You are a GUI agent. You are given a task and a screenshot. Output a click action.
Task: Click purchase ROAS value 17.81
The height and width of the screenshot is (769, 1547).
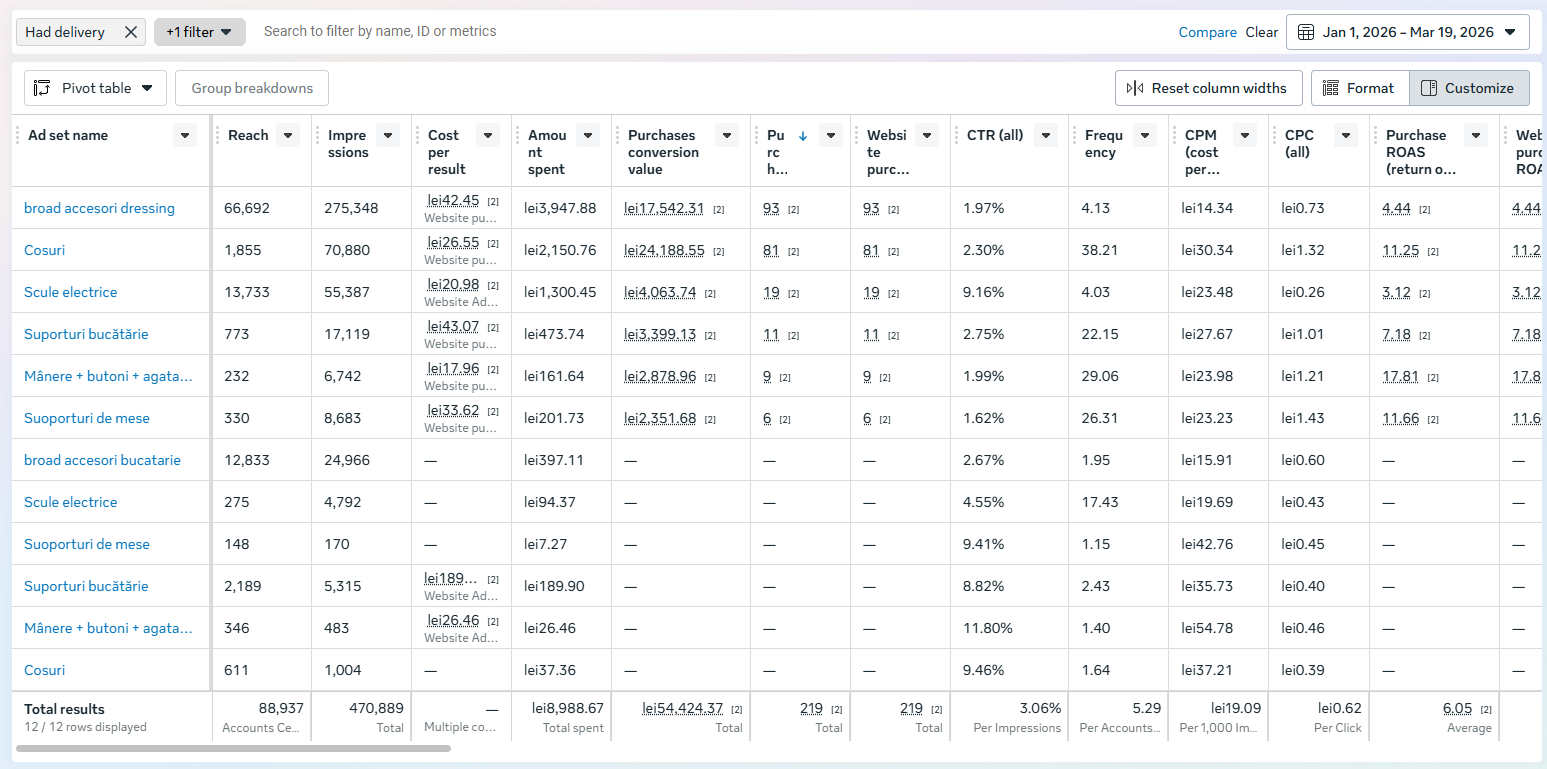(1400, 376)
